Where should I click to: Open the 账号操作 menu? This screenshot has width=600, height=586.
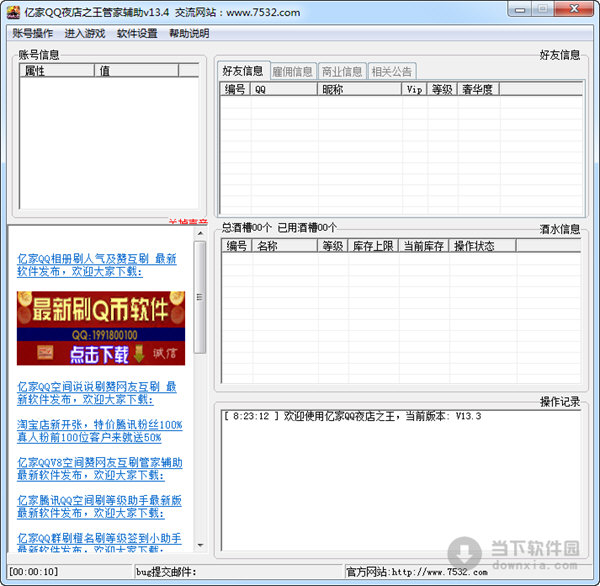[x=33, y=34]
